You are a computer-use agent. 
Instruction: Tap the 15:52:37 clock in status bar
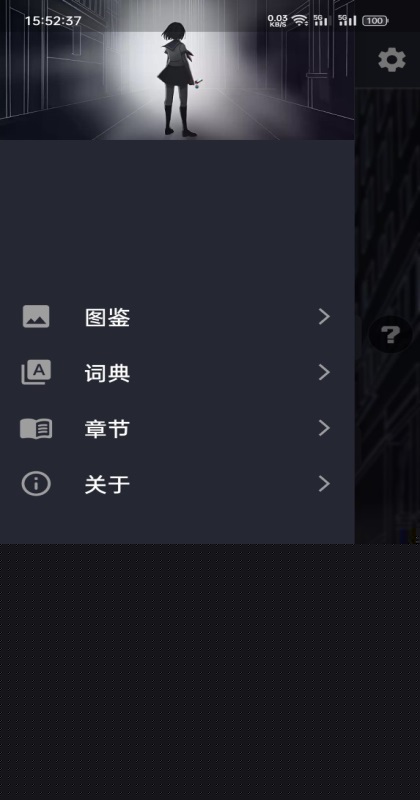click(x=53, y=21)
